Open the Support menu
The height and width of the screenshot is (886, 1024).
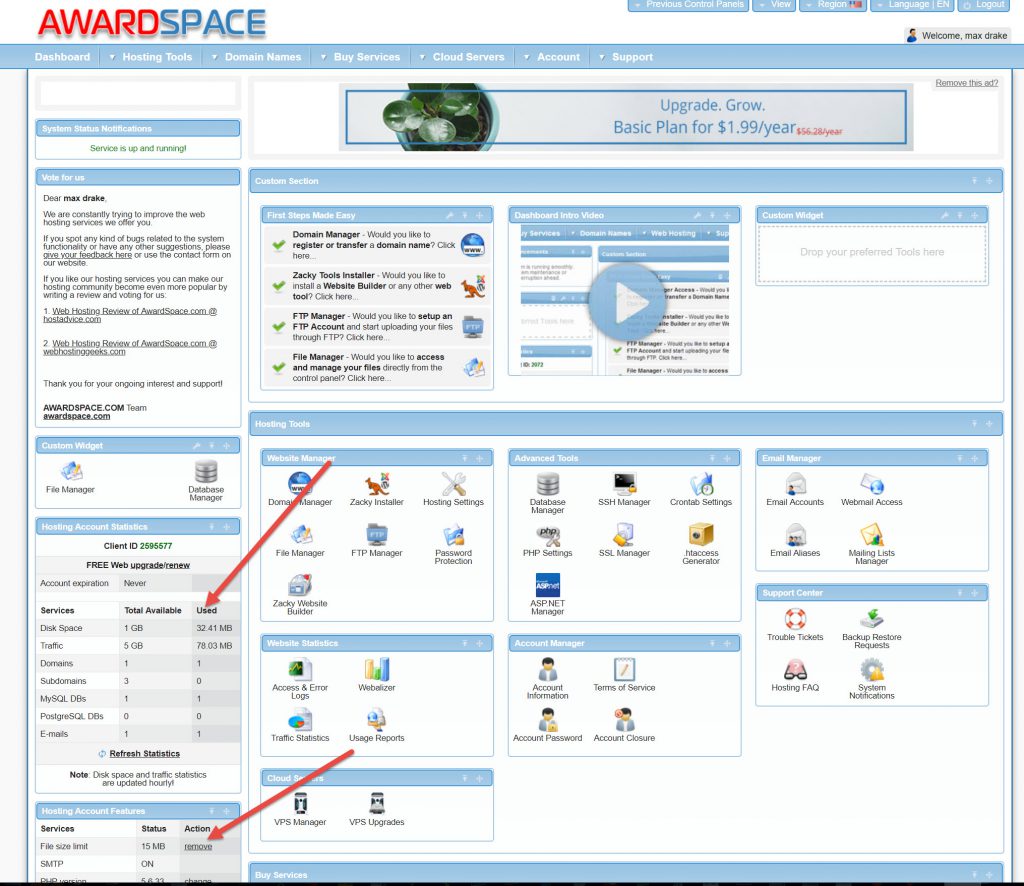(631, 57)
